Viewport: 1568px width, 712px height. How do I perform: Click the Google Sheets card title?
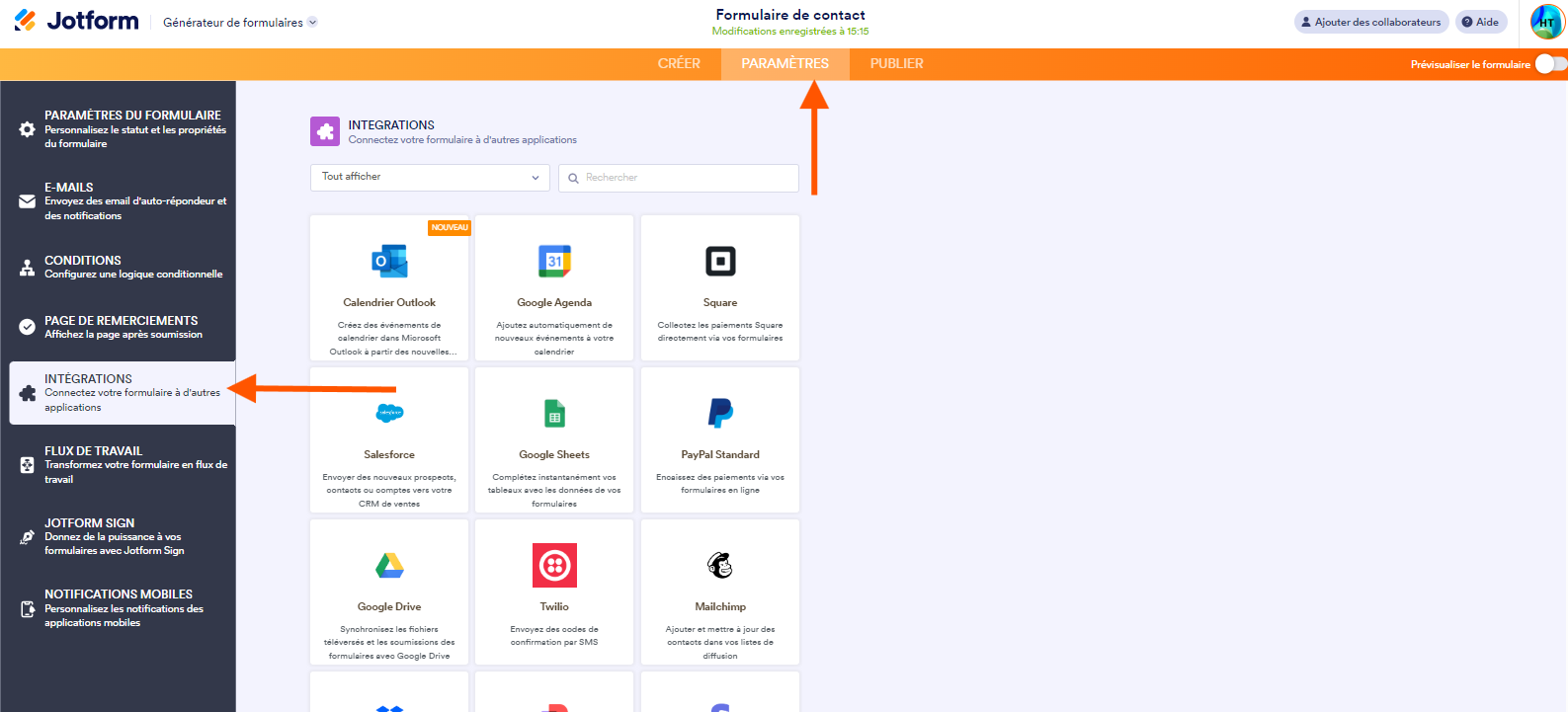click(x=554, y=455)
